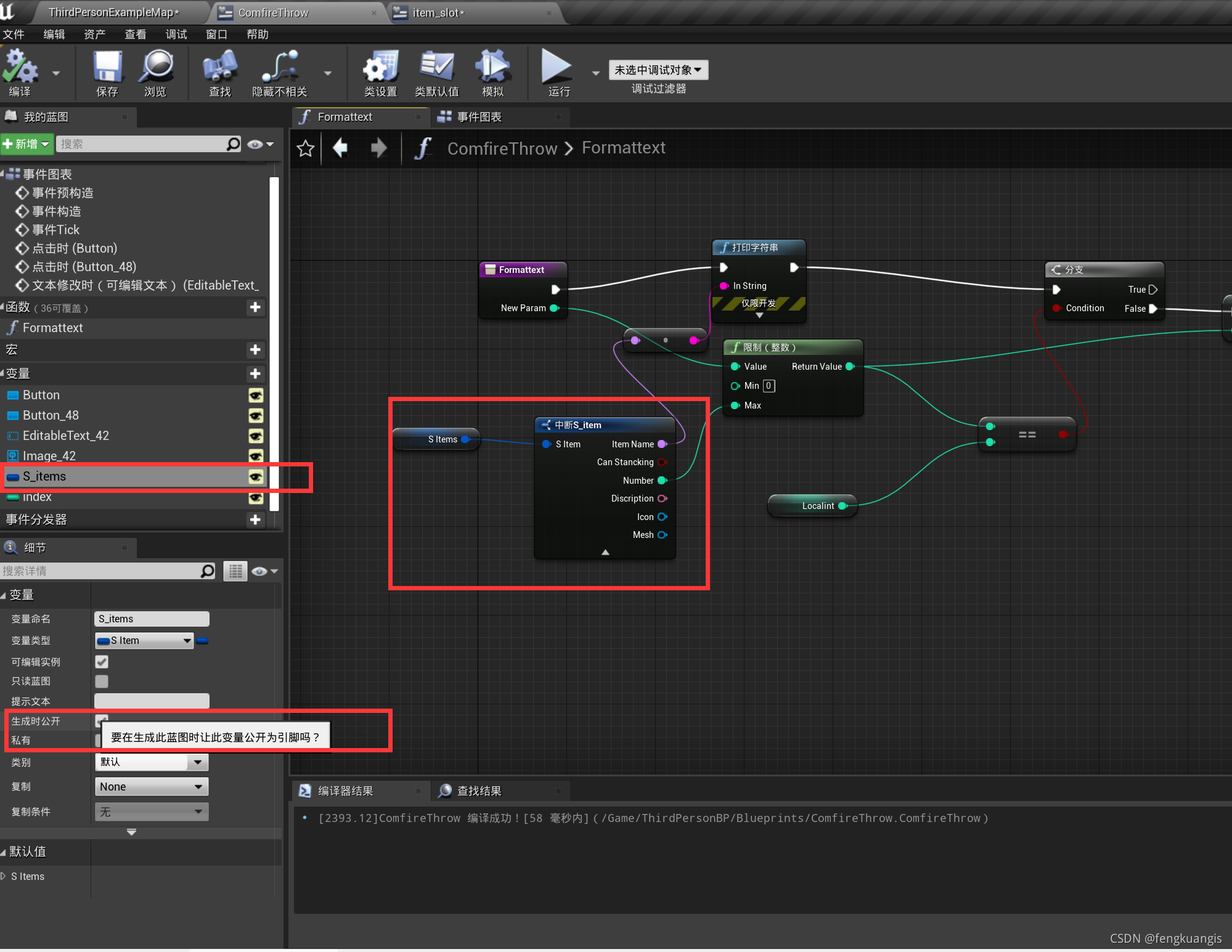
Task: Click the graph back navigation arrow
Action: point(340,148)
